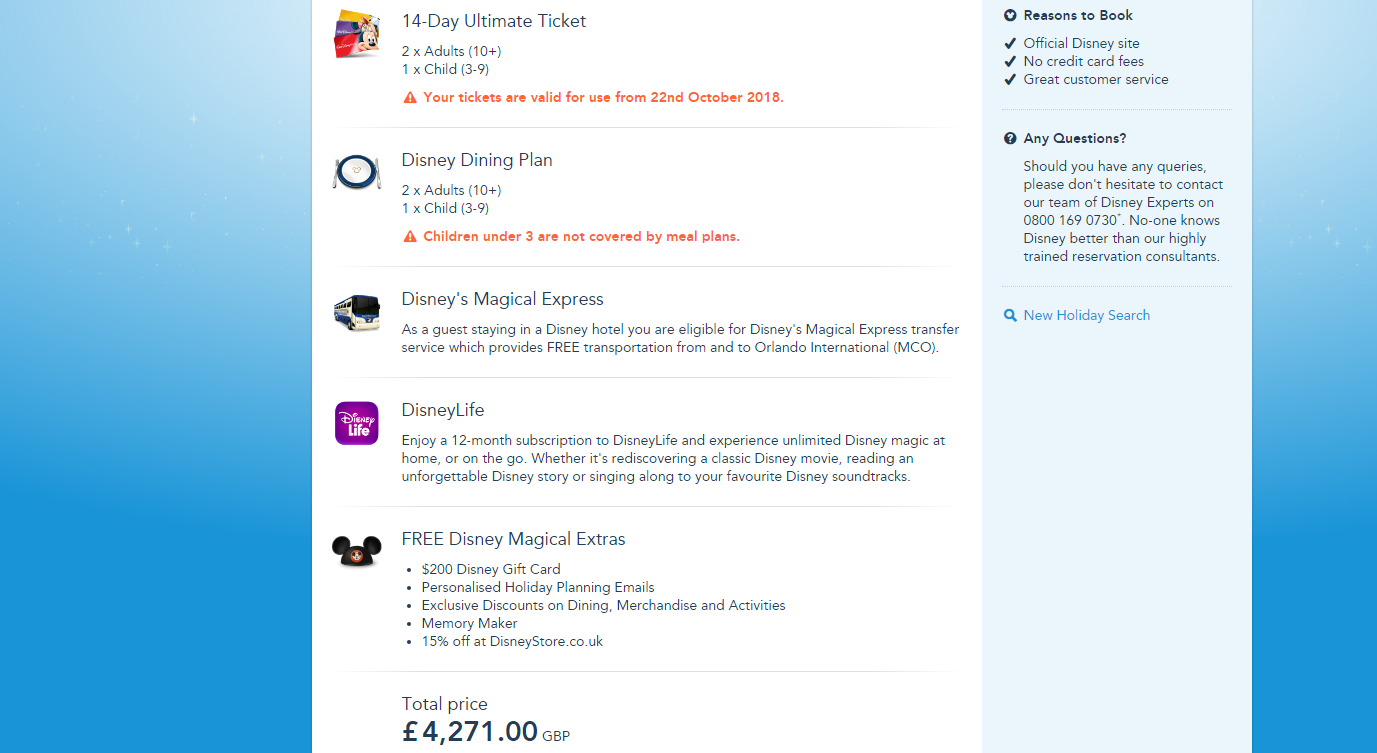The height and width of the screenshot is (753, 1377).
Task: Click the Mickey ears hat icon
Action: click(x=356, y=551)
